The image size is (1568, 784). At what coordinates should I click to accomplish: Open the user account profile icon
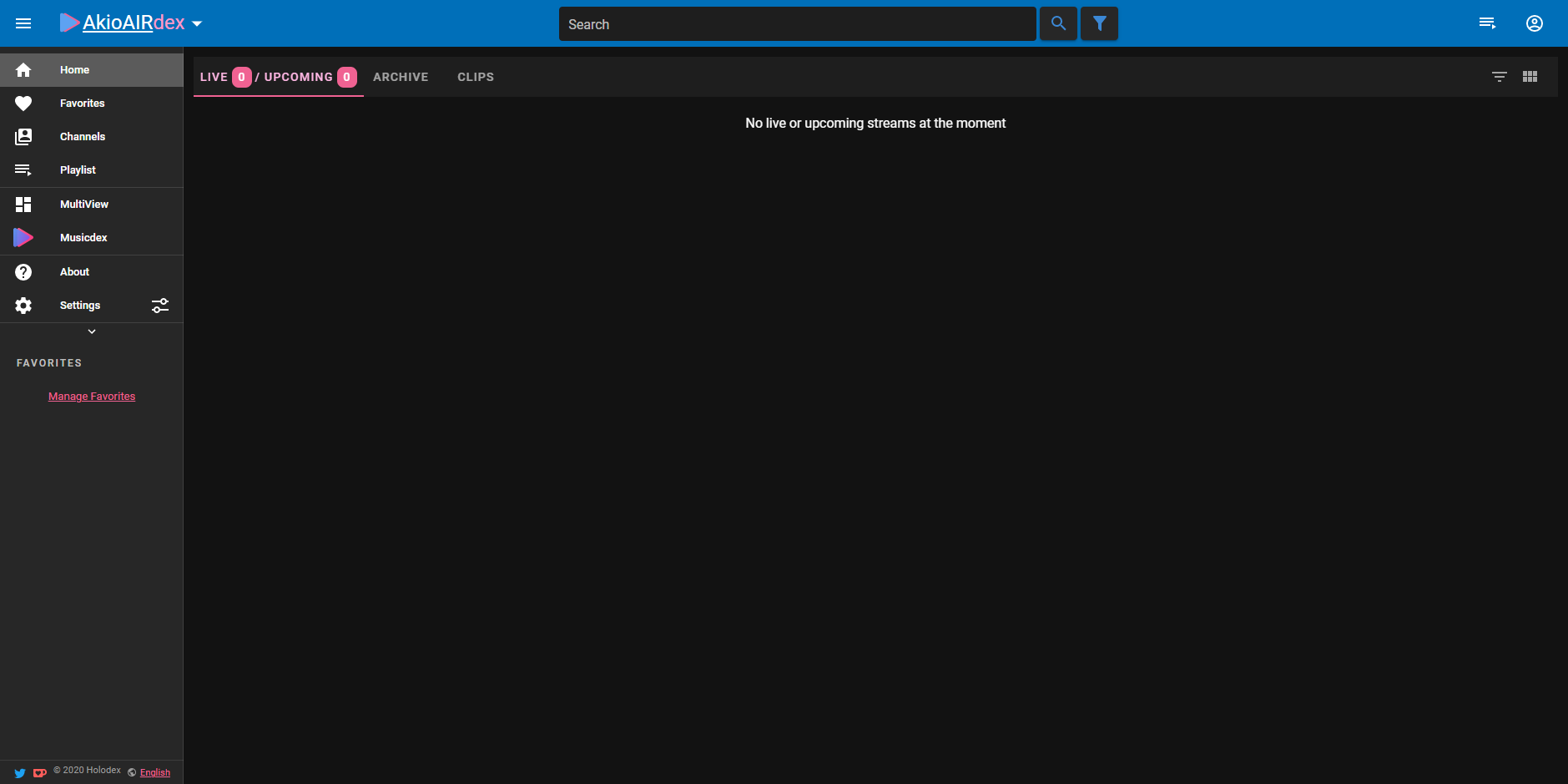click(x=1535, y=23)
